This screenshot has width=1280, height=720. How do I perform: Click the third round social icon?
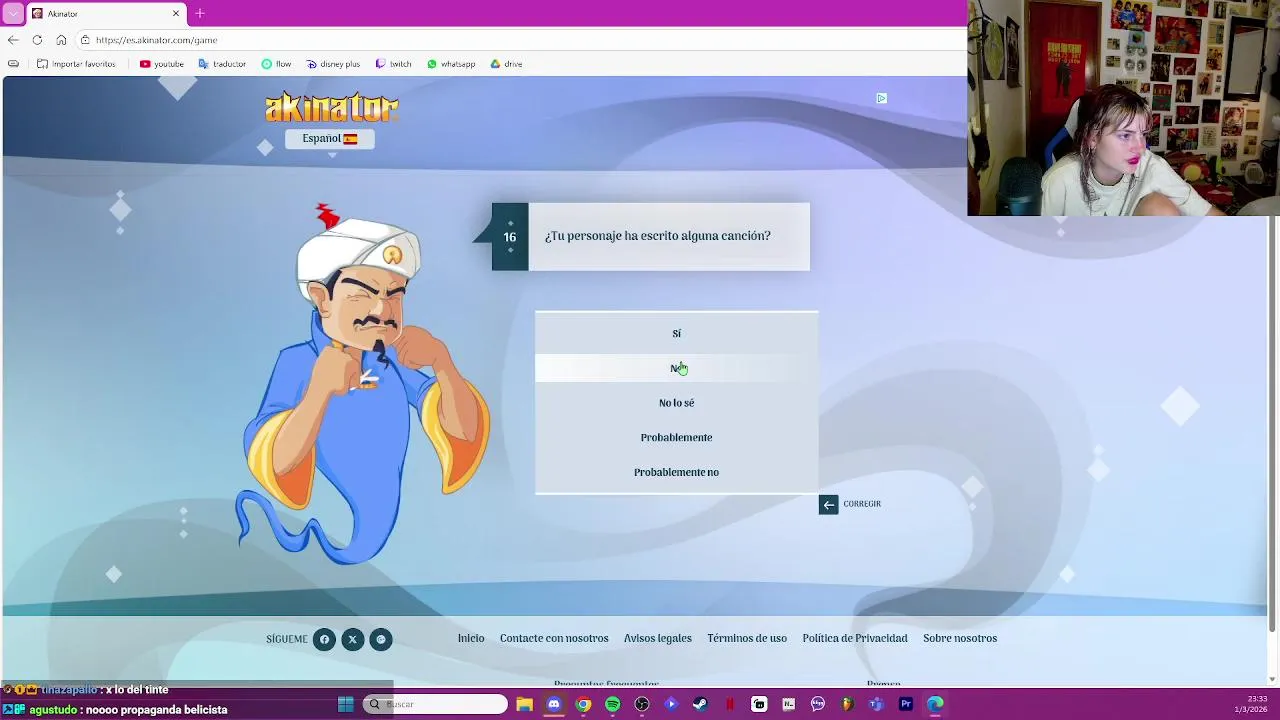[x=381, y=639]
